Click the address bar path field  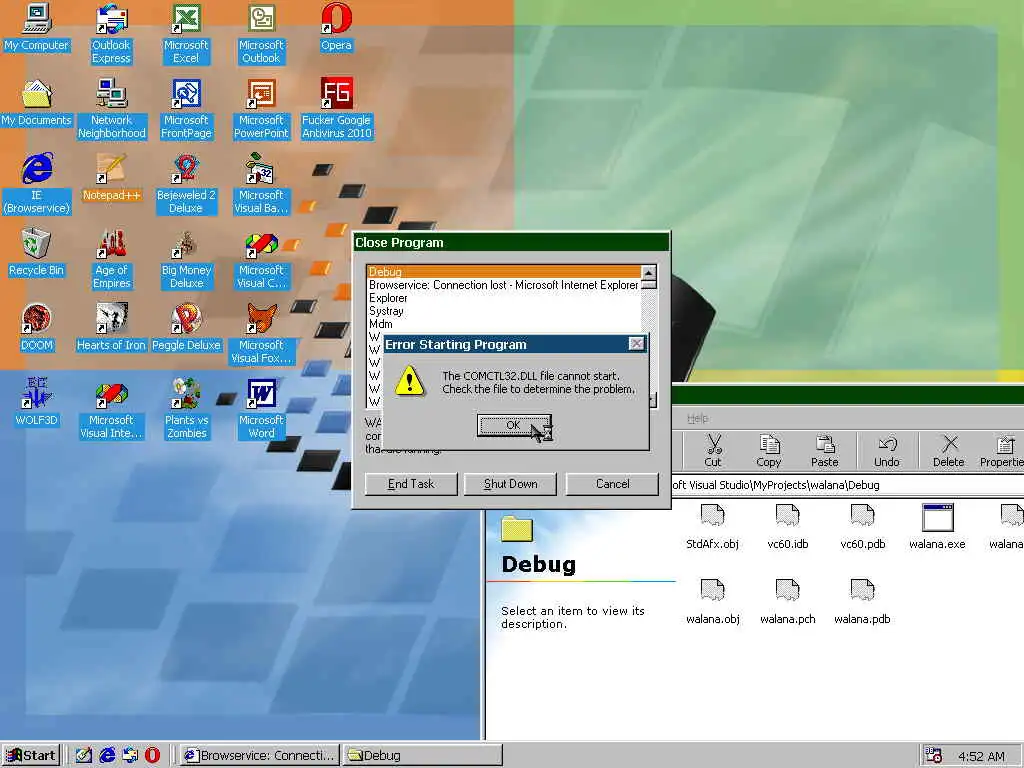coord(848,485)
